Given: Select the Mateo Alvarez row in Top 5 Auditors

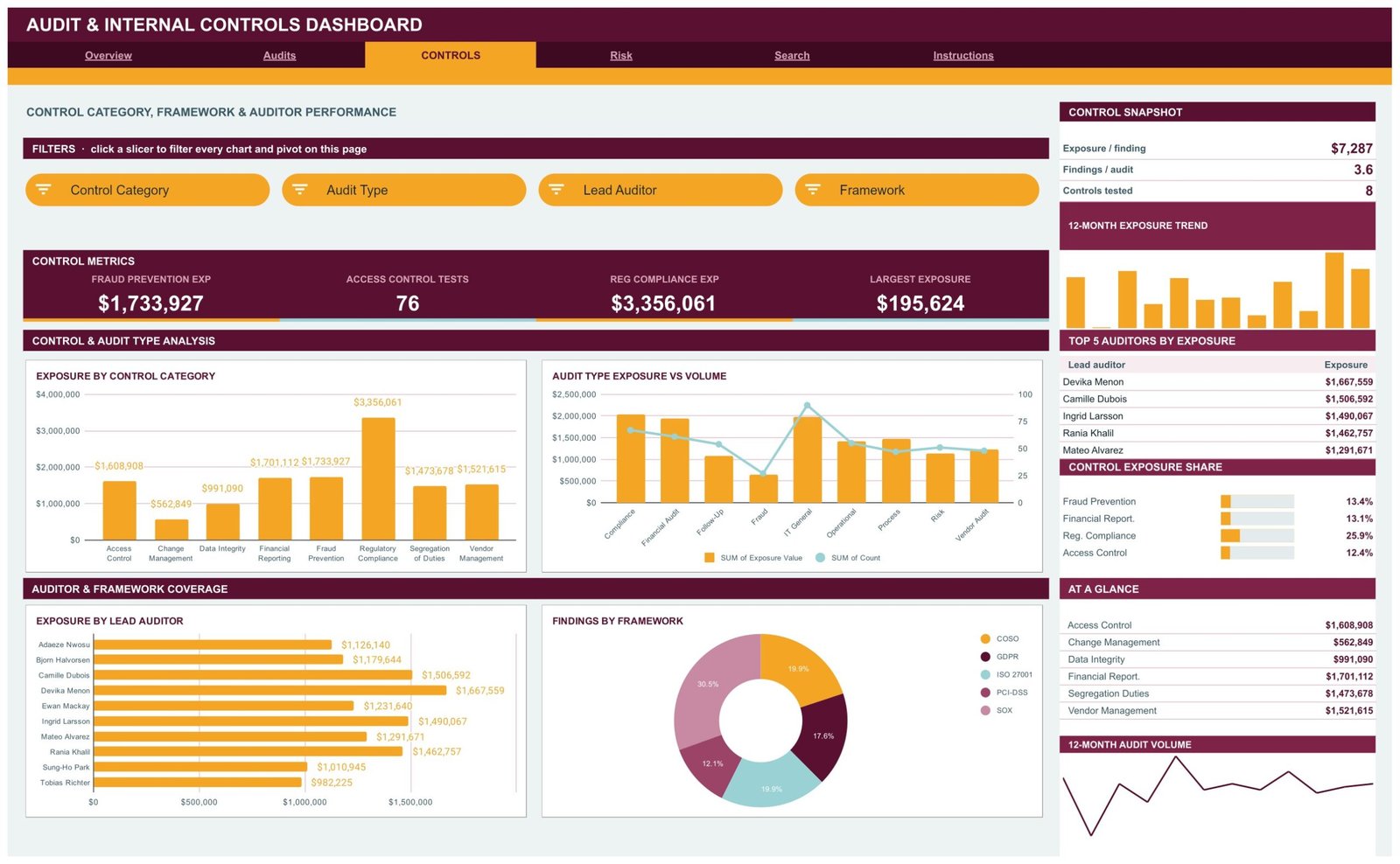Looking at the screenshot, I should (x=1217, y=450).
